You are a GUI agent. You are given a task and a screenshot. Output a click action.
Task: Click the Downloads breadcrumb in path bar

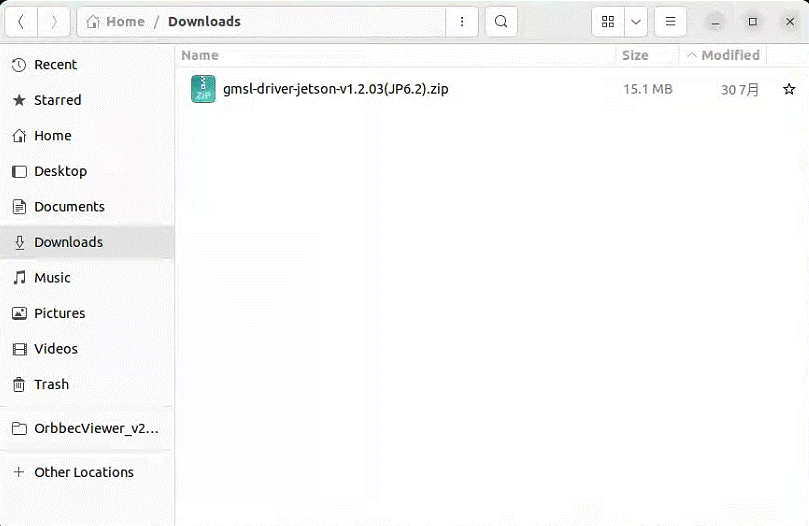(x=204, y=22)
